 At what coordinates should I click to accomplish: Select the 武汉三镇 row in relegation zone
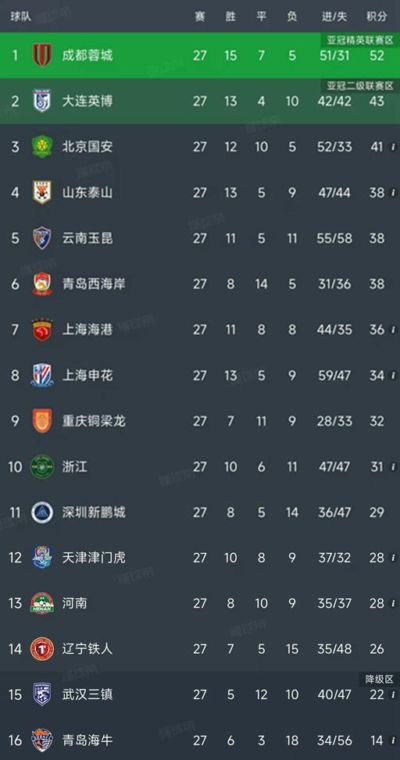coord(200,695)
